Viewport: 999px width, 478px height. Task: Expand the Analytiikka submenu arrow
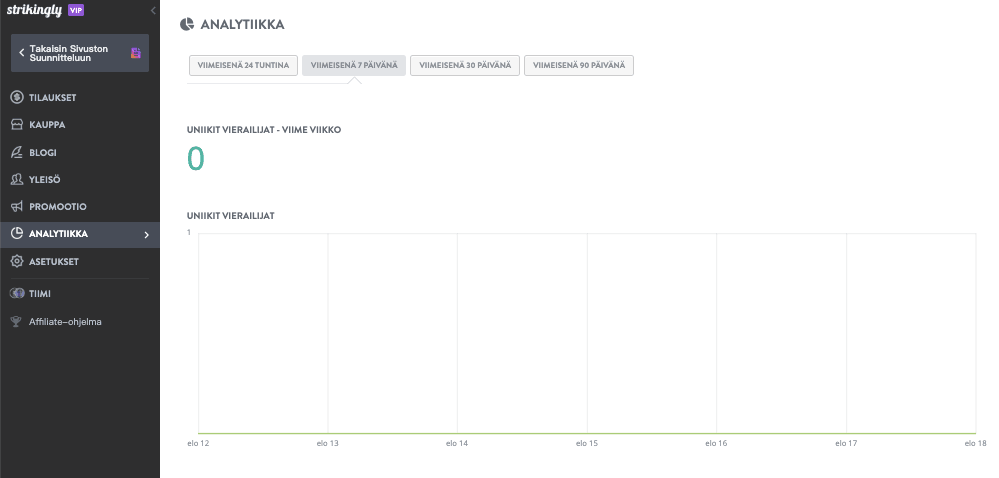click(146, 235)
